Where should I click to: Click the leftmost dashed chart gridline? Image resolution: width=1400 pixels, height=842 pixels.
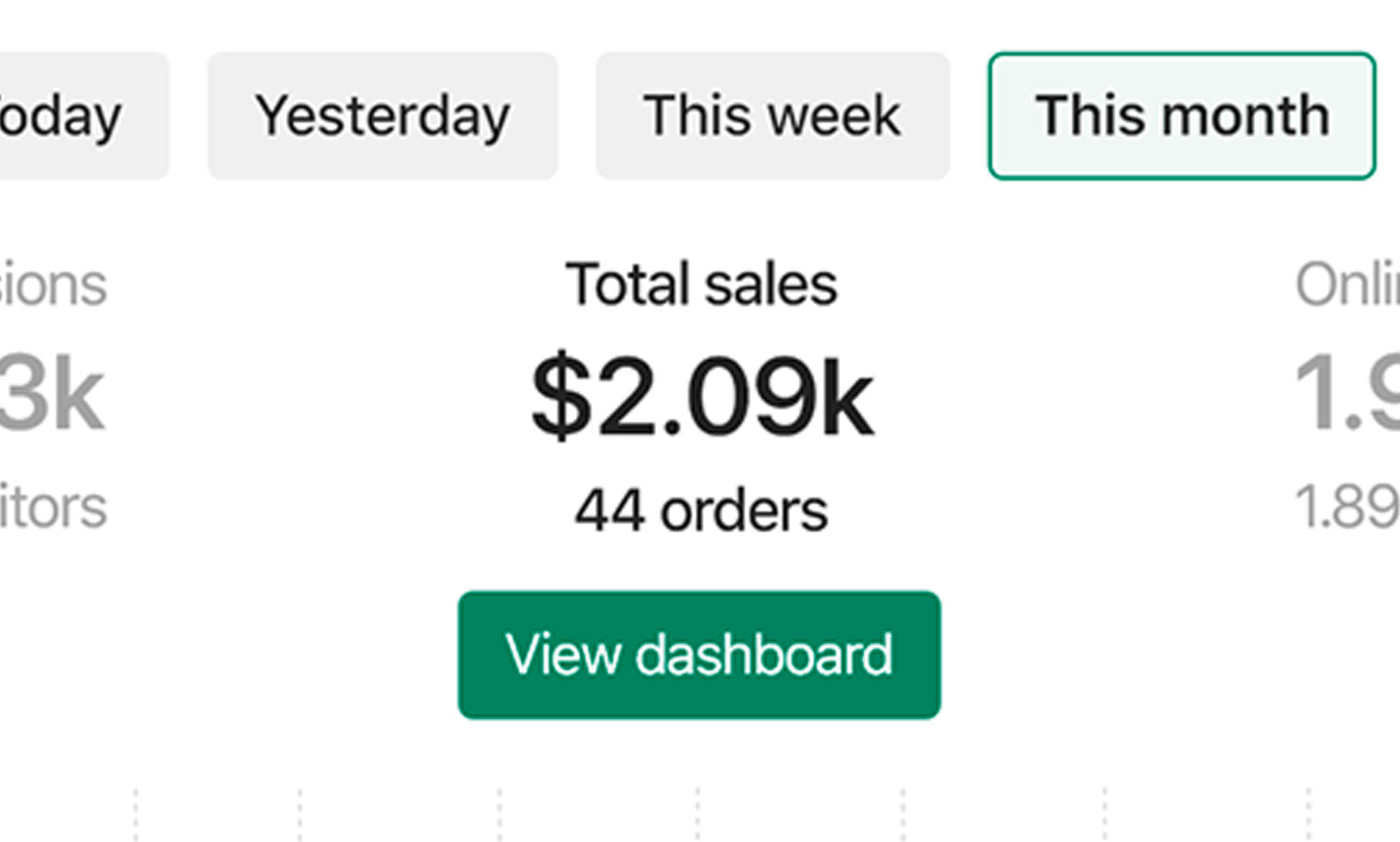pos(136,815)
